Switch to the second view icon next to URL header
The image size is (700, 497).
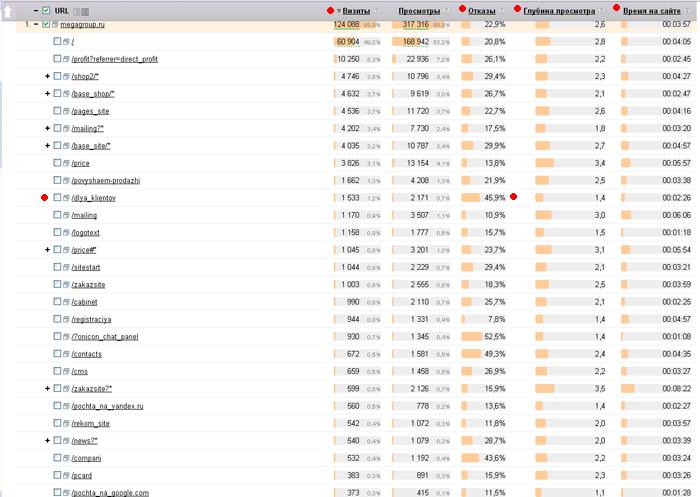(x=85, y=12)
